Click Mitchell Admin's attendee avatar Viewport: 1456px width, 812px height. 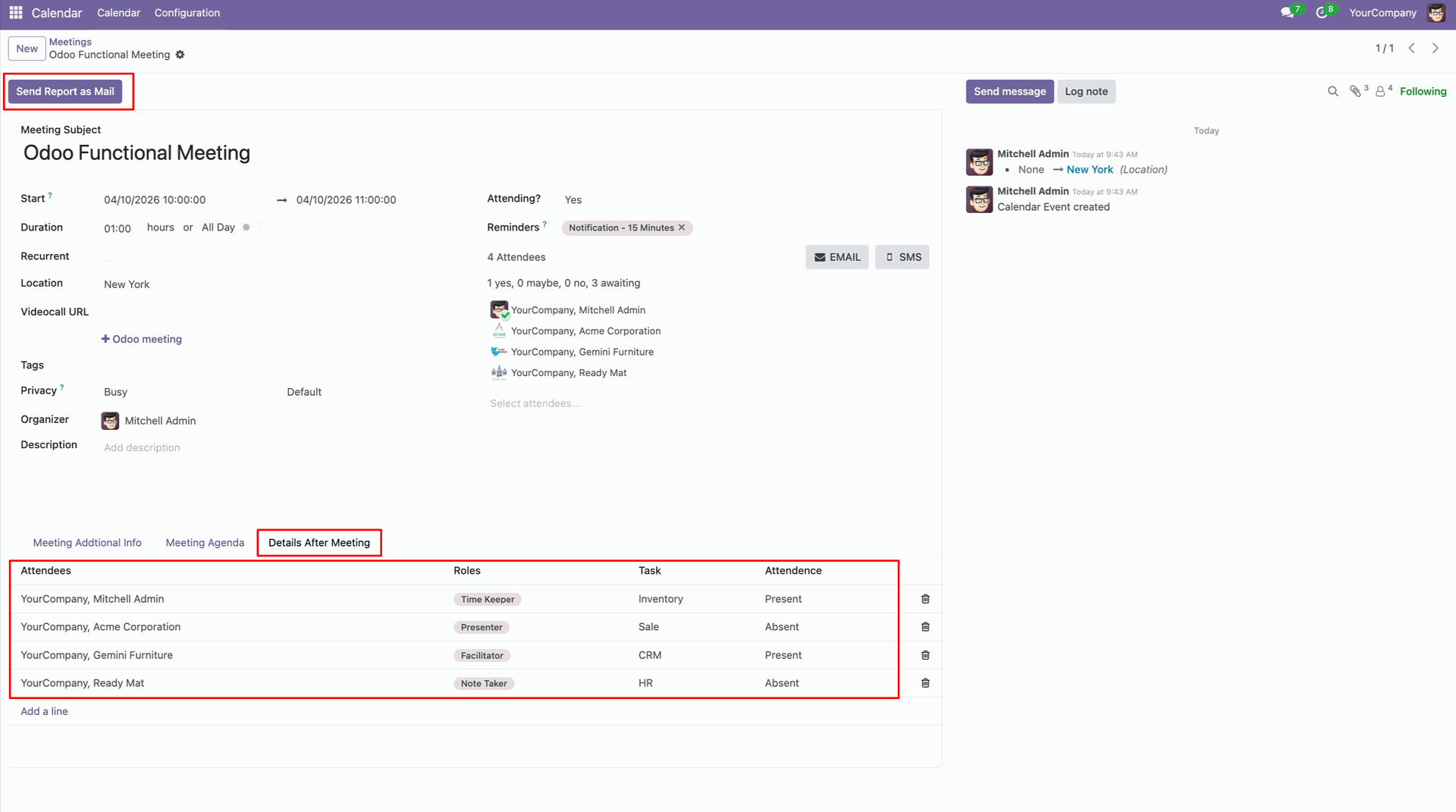(499, 310)
